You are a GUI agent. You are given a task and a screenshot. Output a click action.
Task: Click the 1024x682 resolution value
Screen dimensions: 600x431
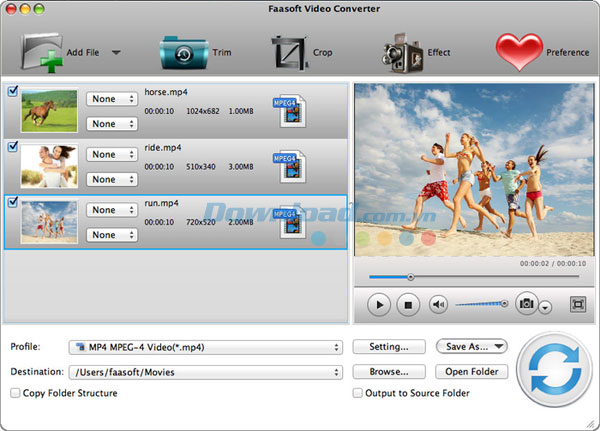[x=203, y=111]
